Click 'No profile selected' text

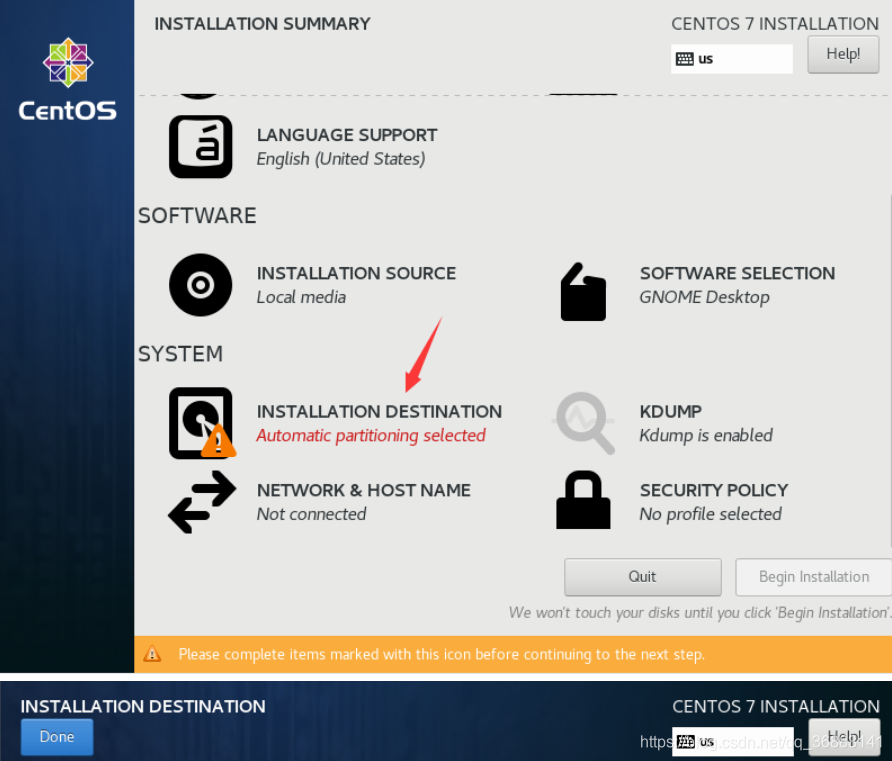711,514
